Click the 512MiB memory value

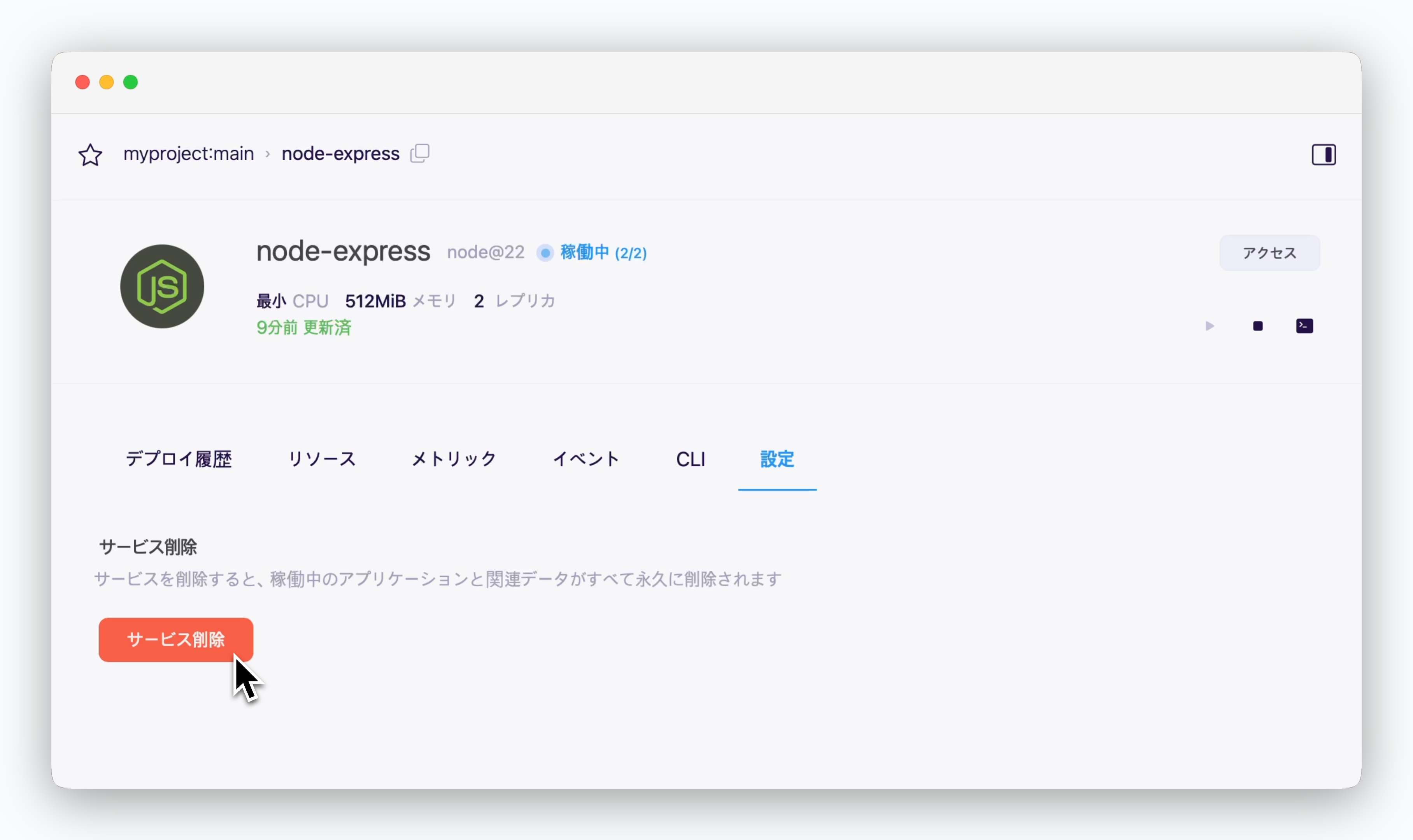pos(375,301)
